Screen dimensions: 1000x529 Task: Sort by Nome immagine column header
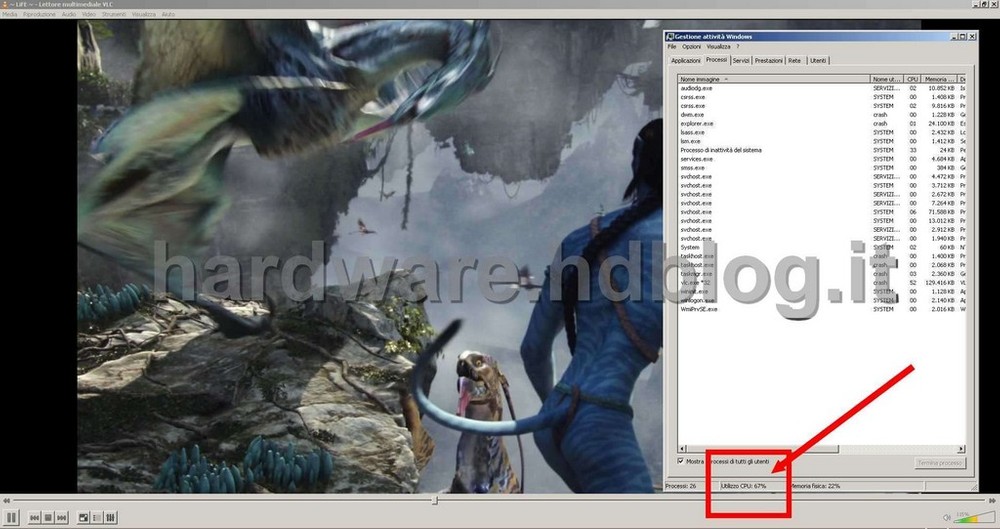pyautogui.click(x=774, y=79)
